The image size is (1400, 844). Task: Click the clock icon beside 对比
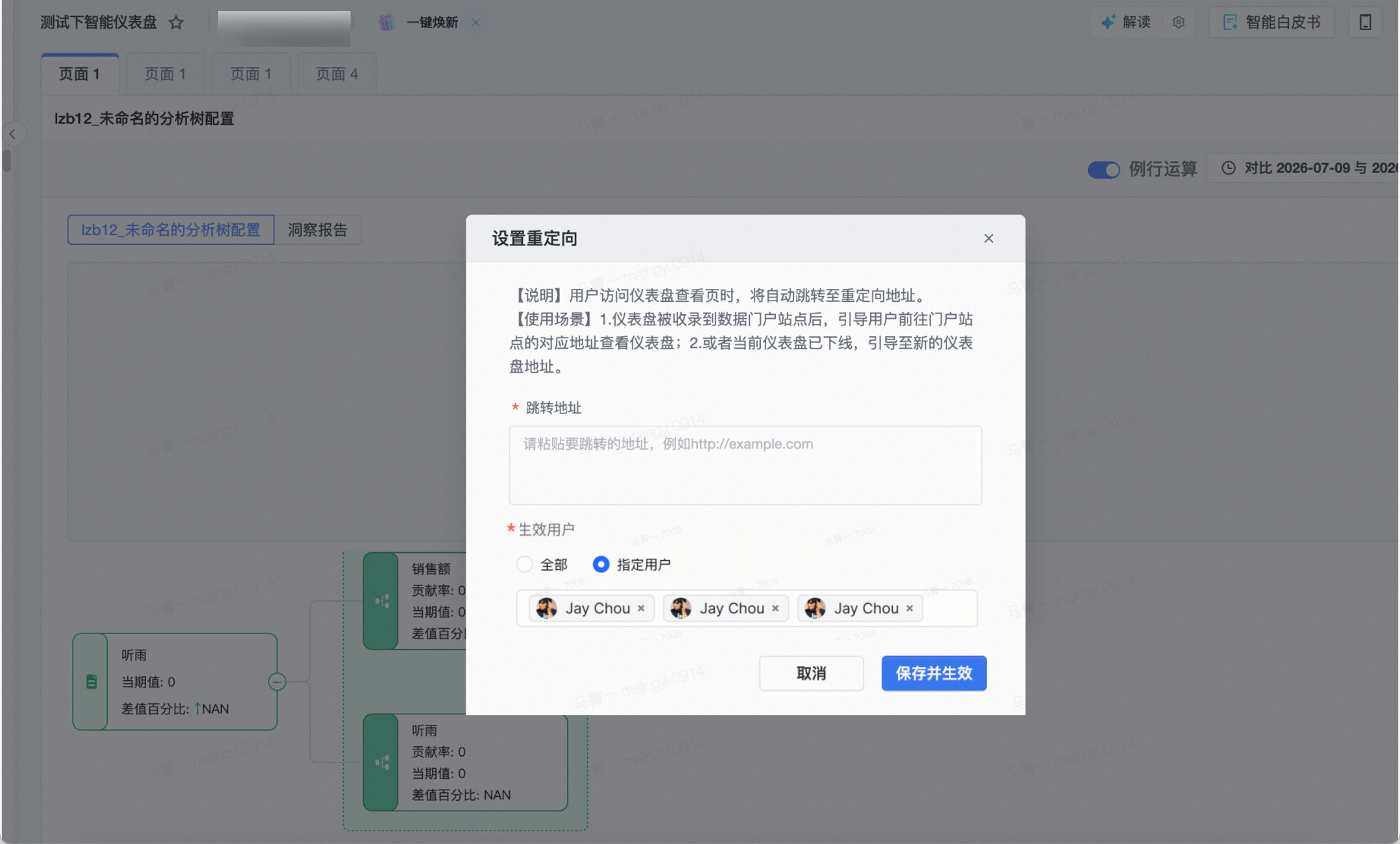coord(1228,168)
